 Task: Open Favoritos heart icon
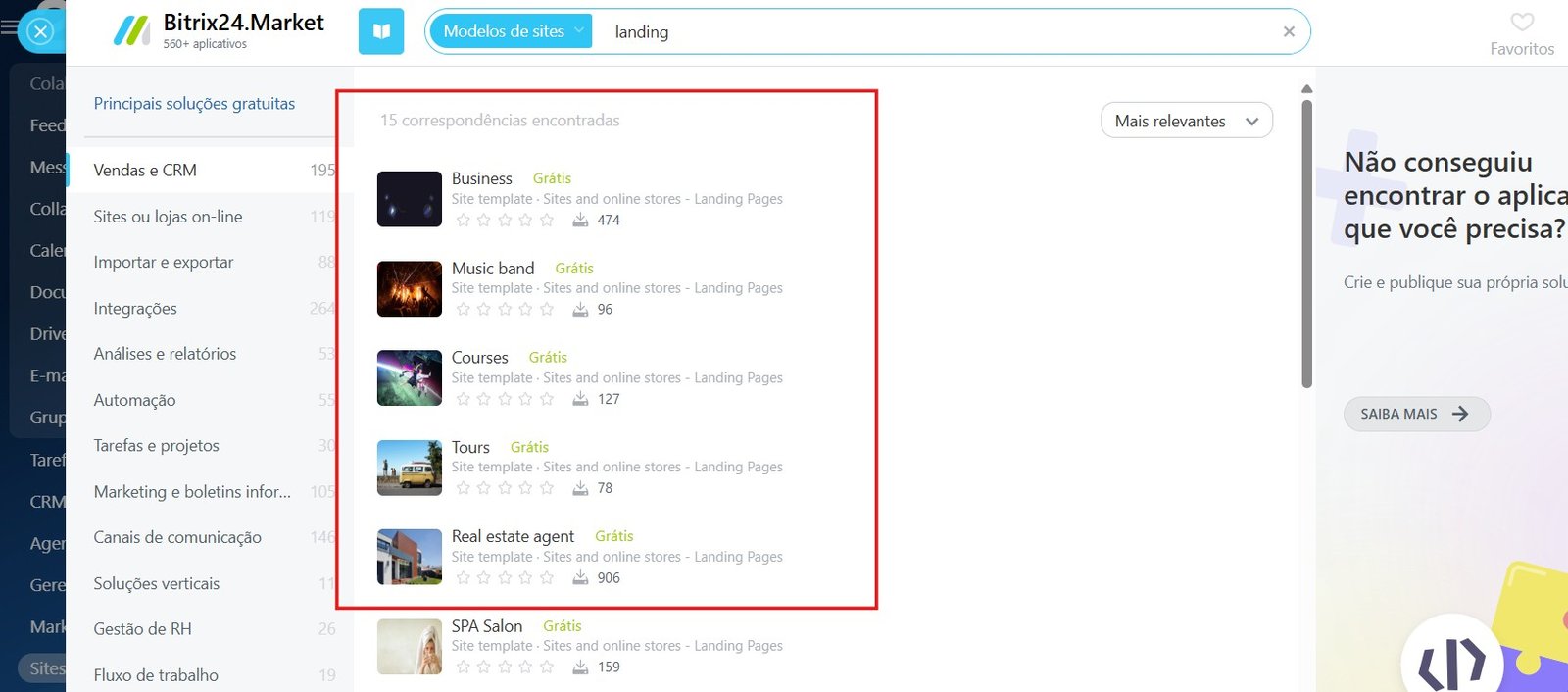point(1521,22)
